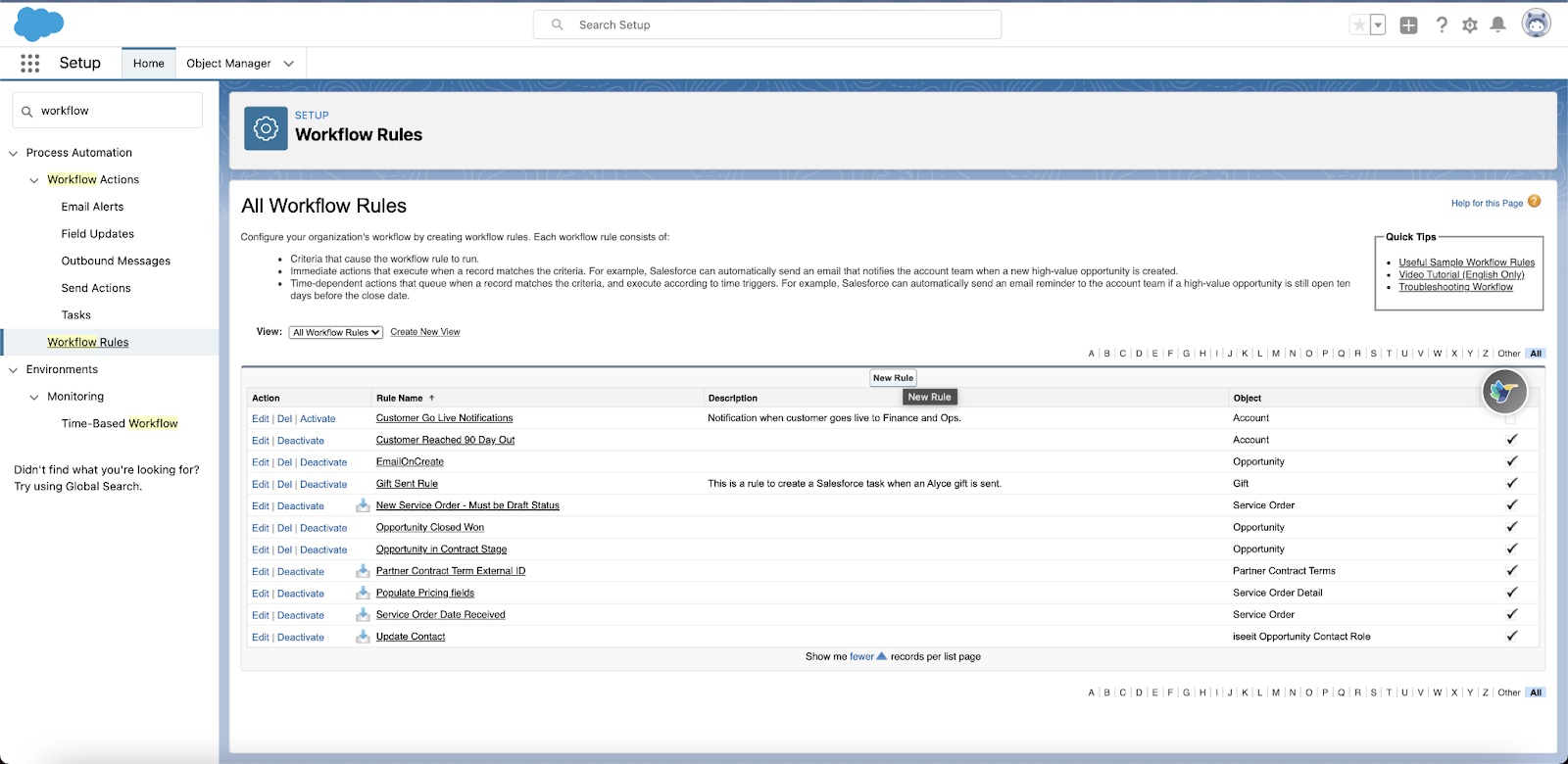Screen dimensions: 1568x764
Task: Open the All Workflow Rules view dropdown
Action: click(336, 332)
